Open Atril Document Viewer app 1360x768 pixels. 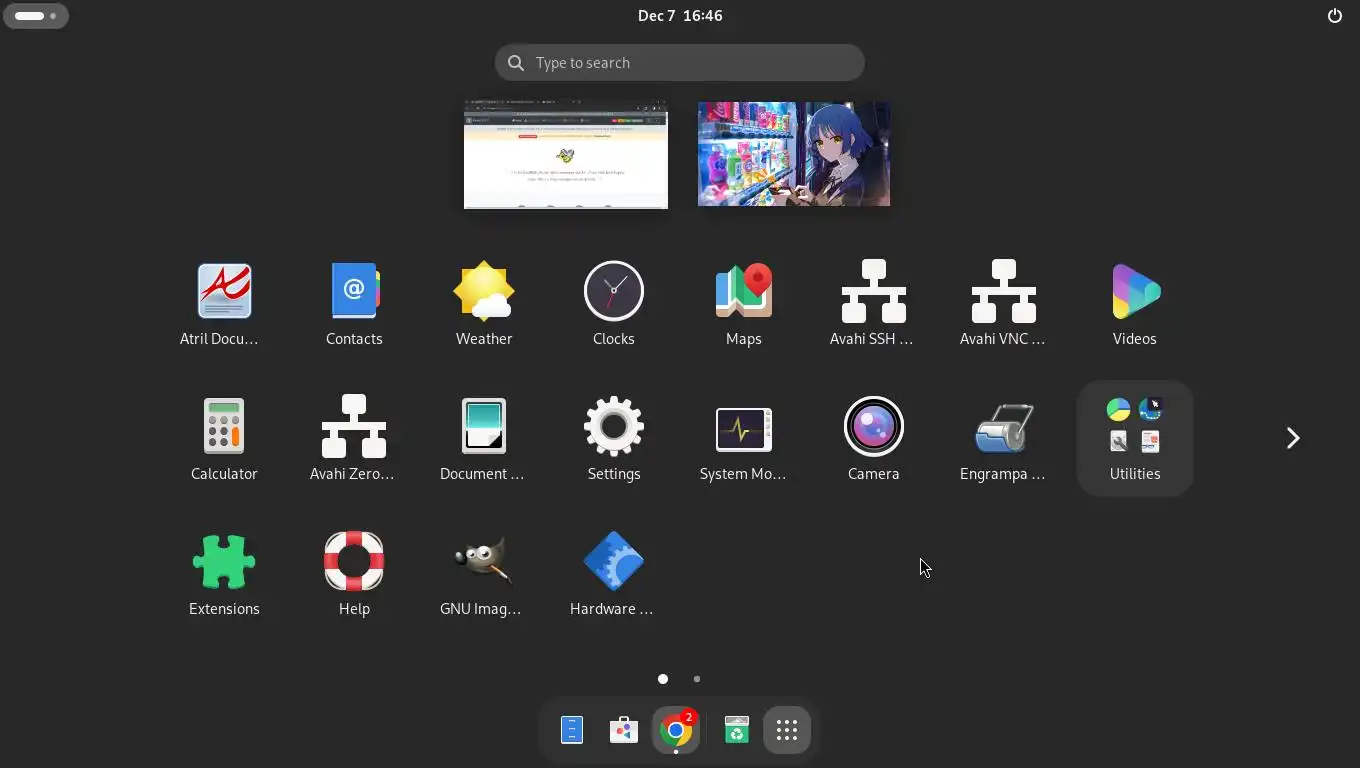[224, 304]
